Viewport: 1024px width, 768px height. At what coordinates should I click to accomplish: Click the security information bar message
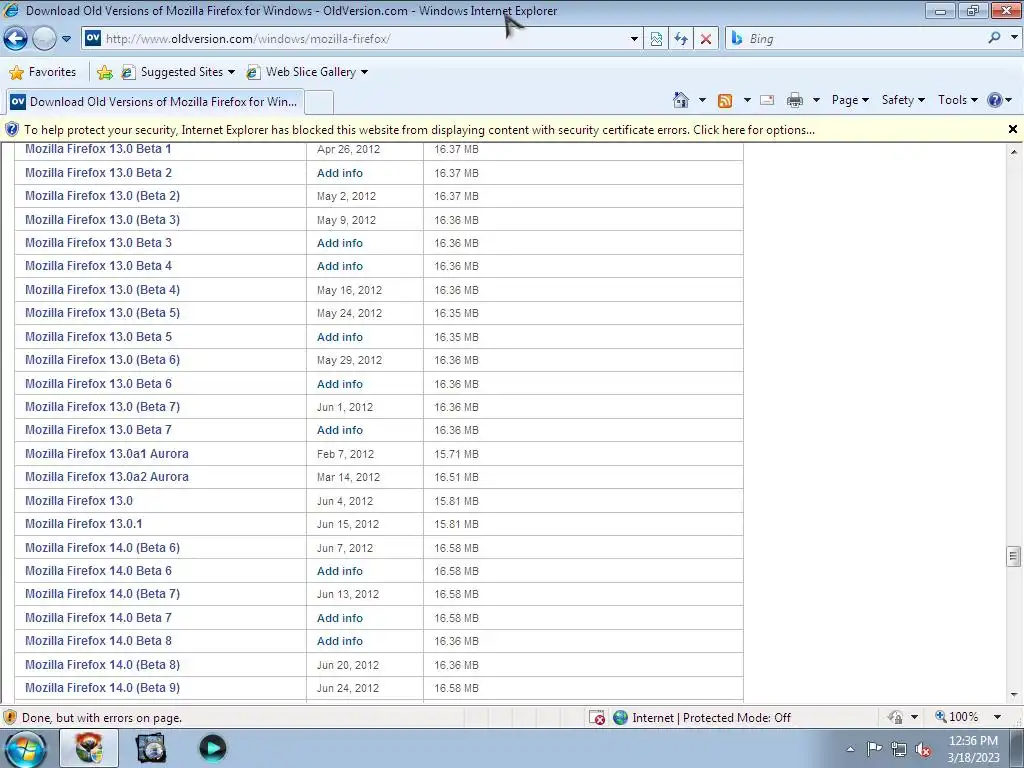pyautogui.click(x=419, y=129)
